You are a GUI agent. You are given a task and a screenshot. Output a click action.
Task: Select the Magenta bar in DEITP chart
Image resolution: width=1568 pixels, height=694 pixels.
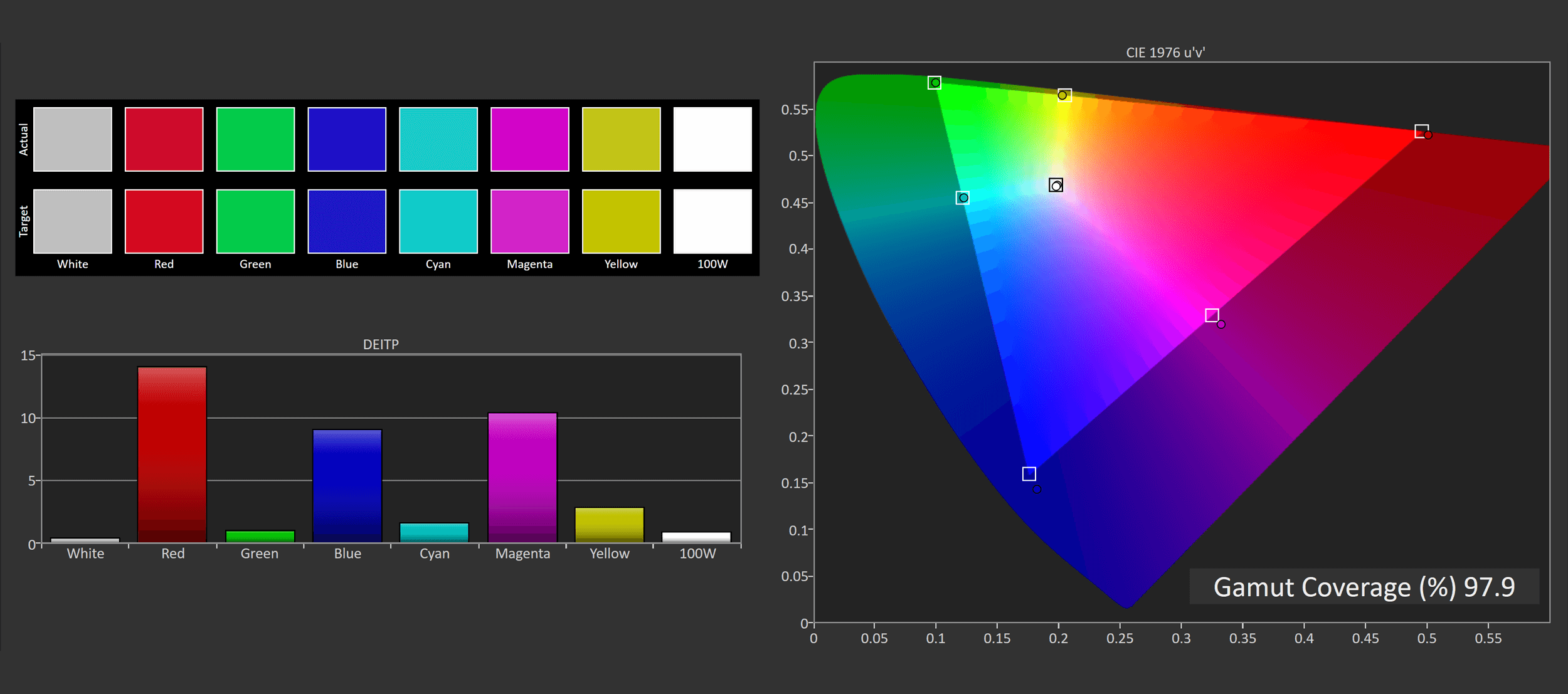522,477
